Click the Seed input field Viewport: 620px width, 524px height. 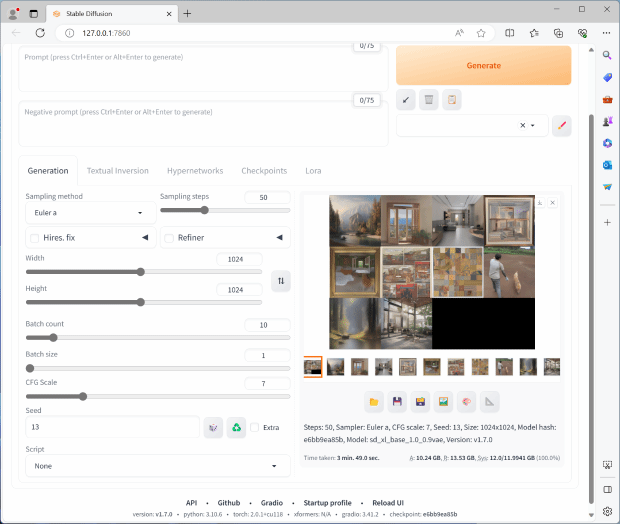[x=112, y=427]
